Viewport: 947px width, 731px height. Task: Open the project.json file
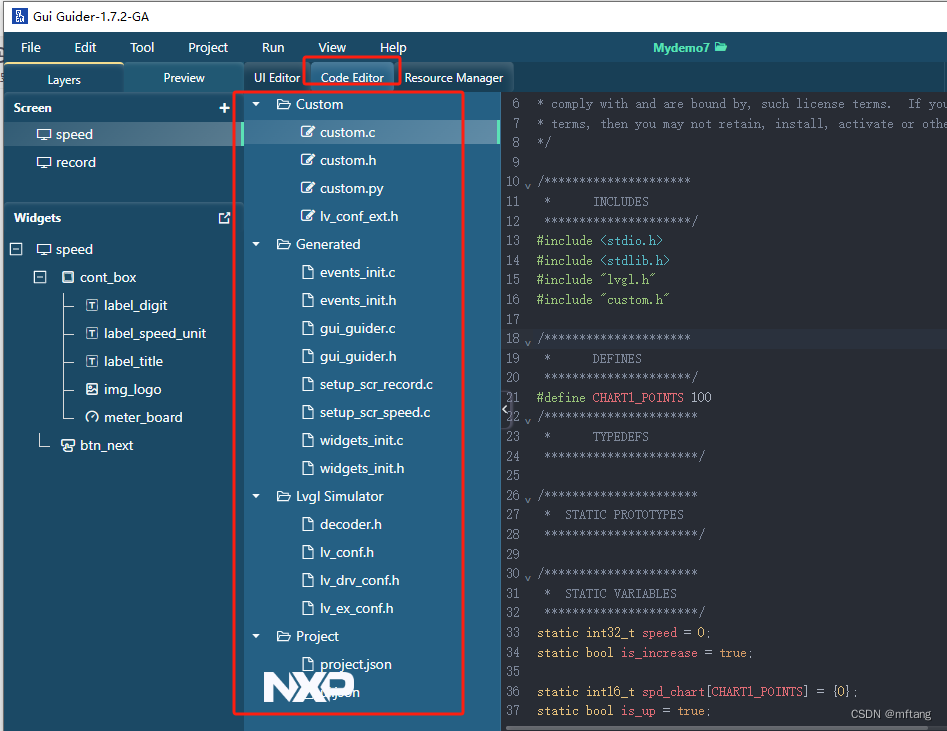pyautogui.click(x=353, y=664)
